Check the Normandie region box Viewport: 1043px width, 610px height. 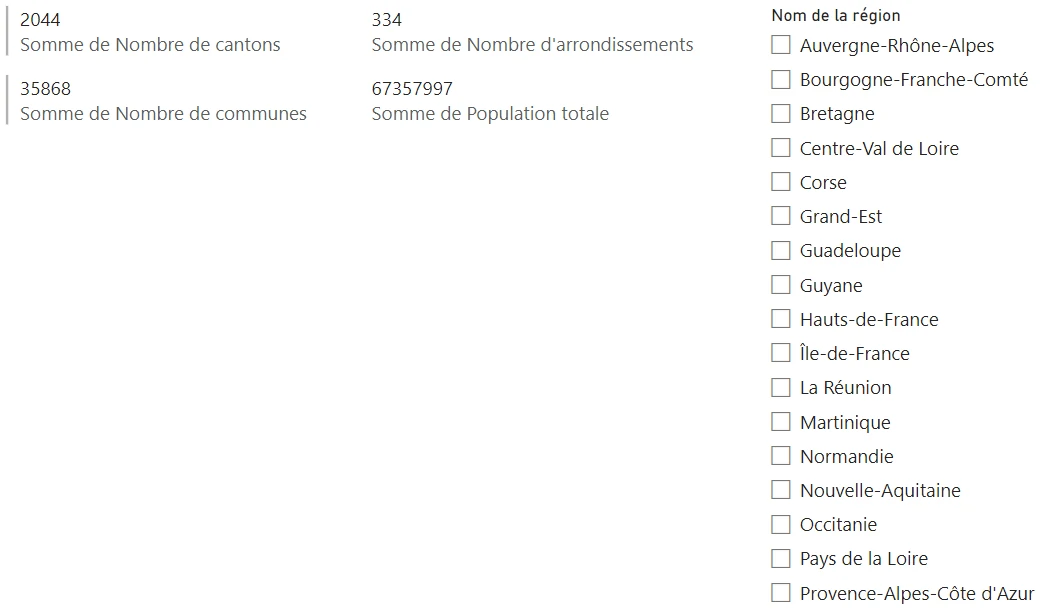[x=781, y=456]
